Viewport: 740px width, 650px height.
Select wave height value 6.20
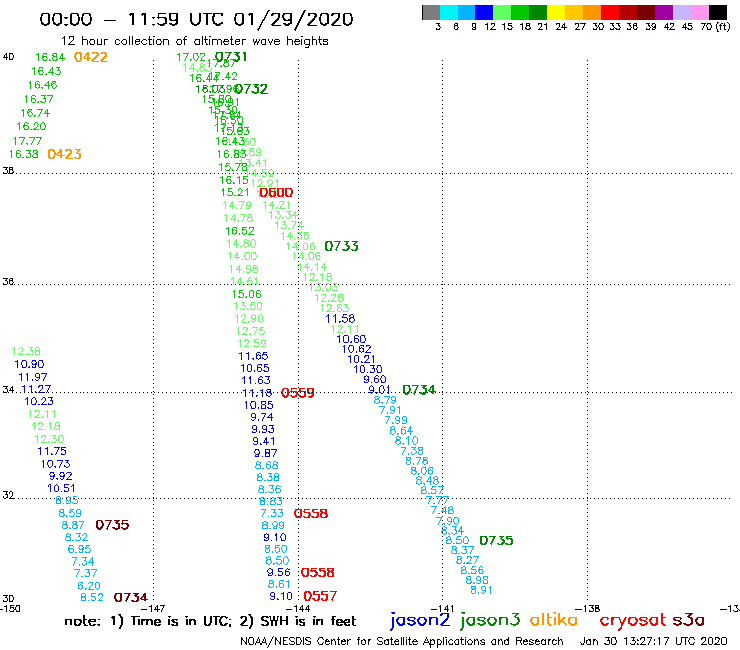tap(89, 586)
